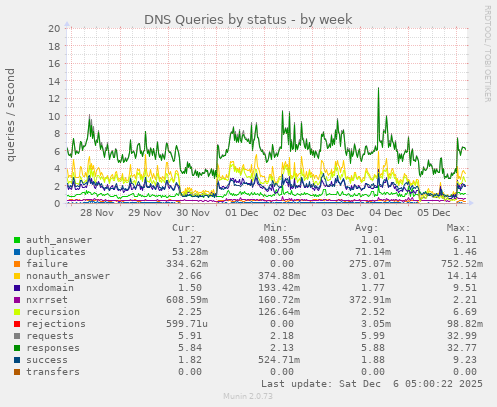Image resolution: width=497 pixels, height=407 pixels.
Task: Click the Avg: column header
Action: pos(367,228)
